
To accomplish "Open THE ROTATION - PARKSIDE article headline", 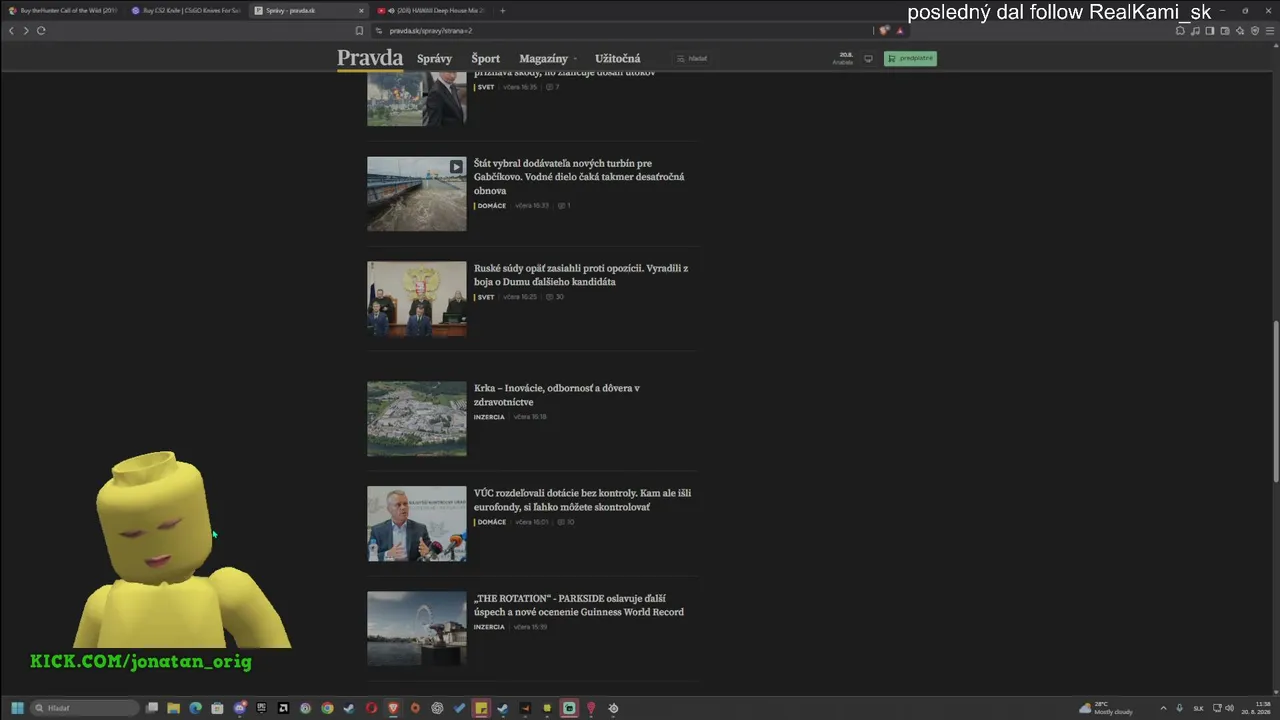I will [579, 605].
